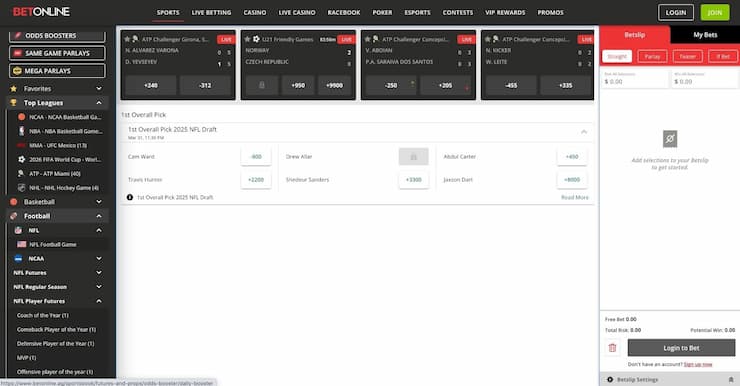Expand NFL Futures
This screenshot has width=740, height=386.
(99, 273)
